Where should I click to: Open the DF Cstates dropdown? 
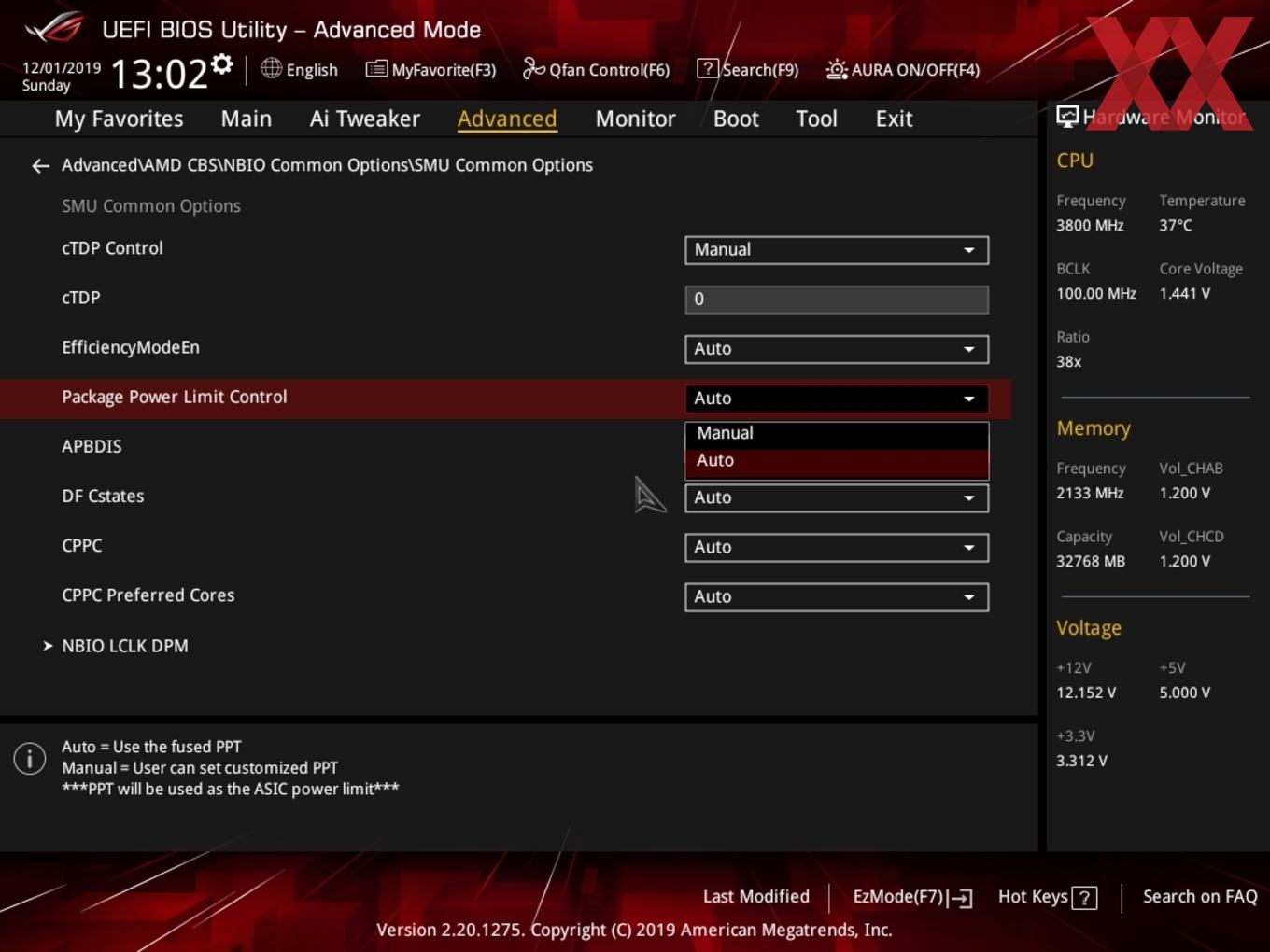837,497
